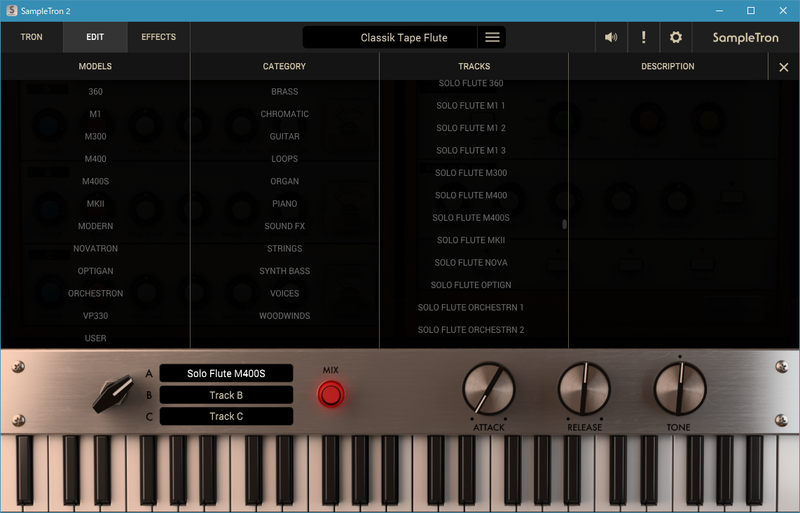The image size is (800, 513).
Task: Select the M400S model
Action: coord(95,181)
